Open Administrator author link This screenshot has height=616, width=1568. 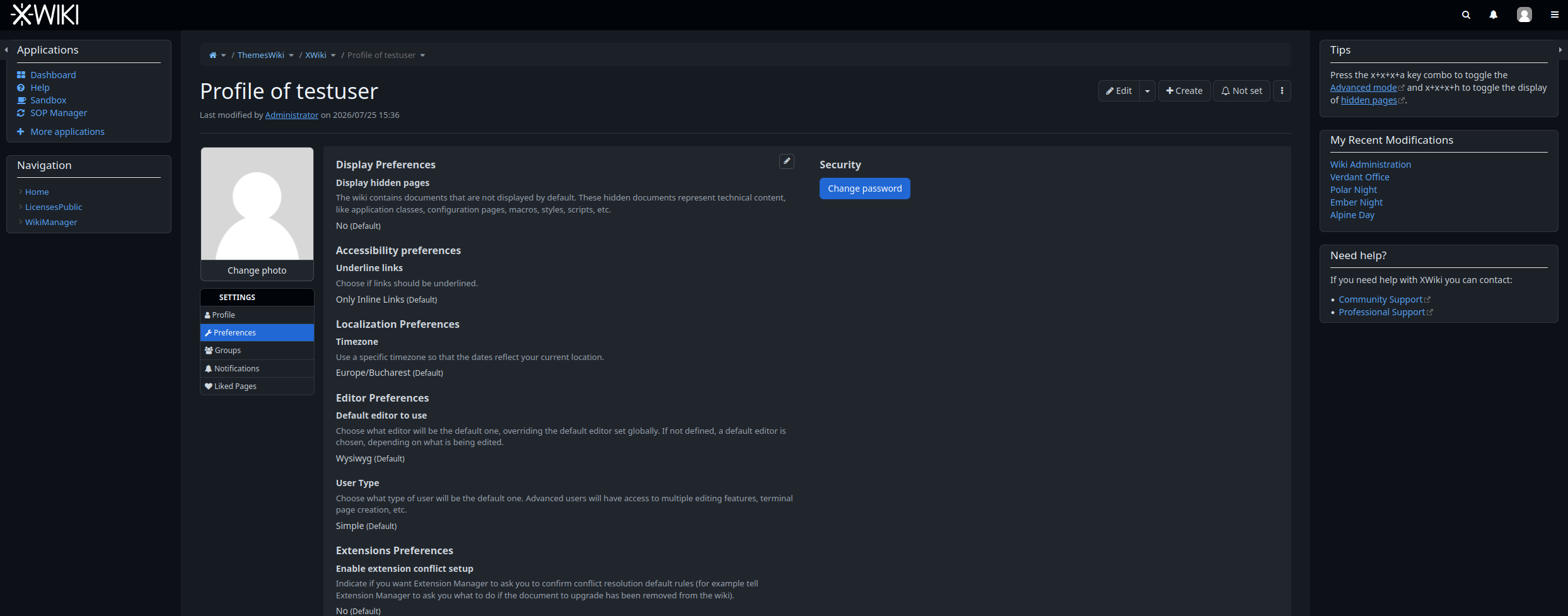(x=291, y=115)
